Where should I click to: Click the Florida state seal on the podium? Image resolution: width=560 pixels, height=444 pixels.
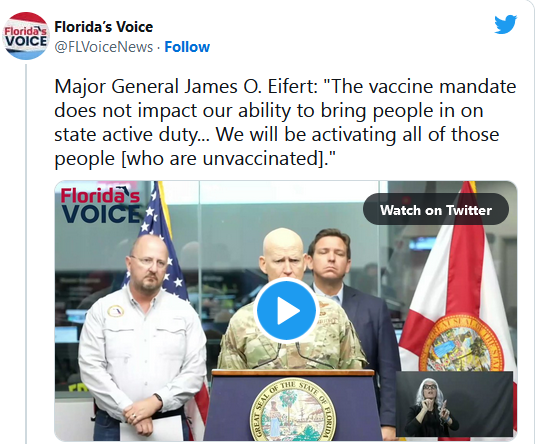293,411
